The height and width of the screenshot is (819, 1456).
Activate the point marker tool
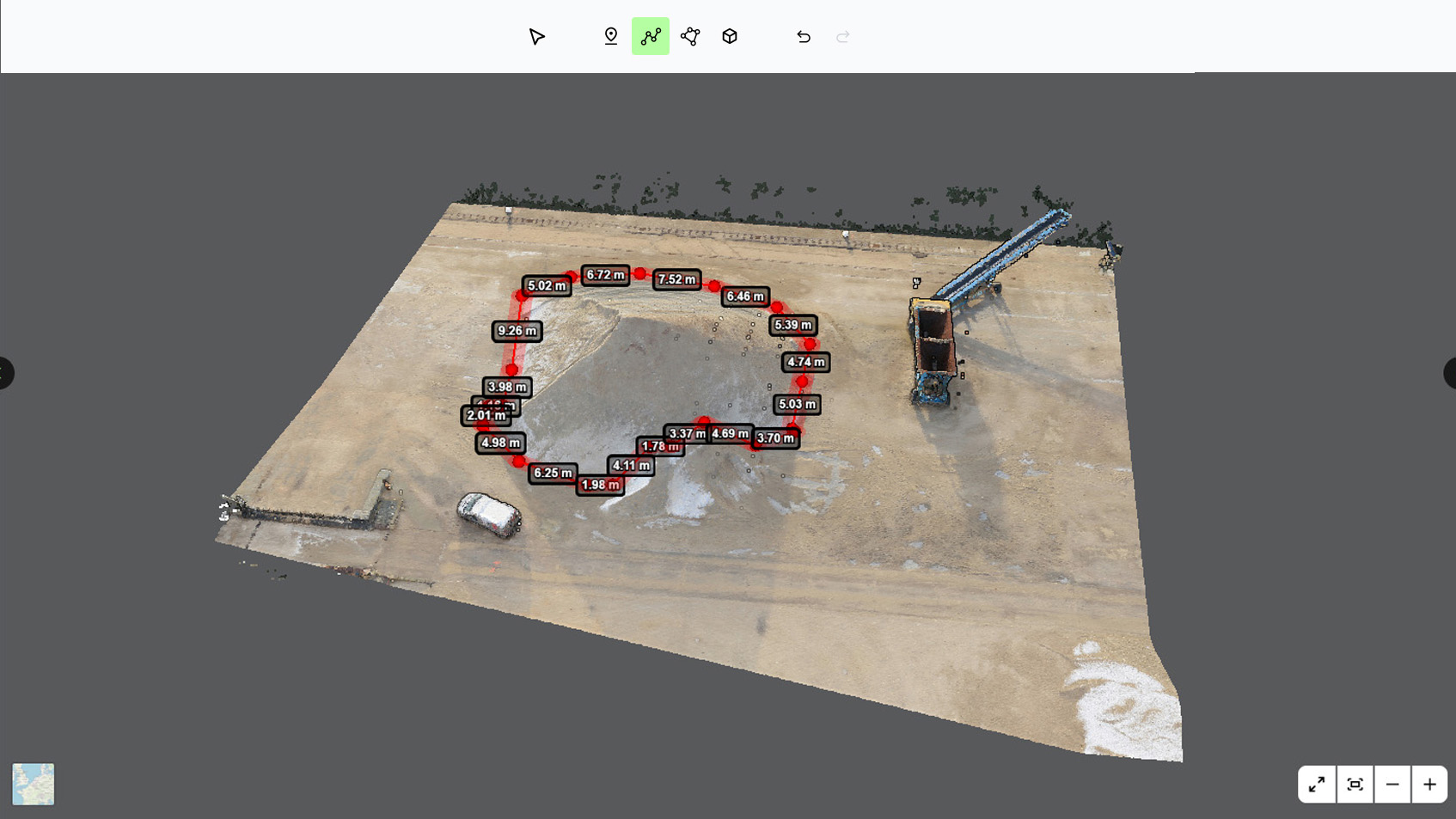coord(611,37)
